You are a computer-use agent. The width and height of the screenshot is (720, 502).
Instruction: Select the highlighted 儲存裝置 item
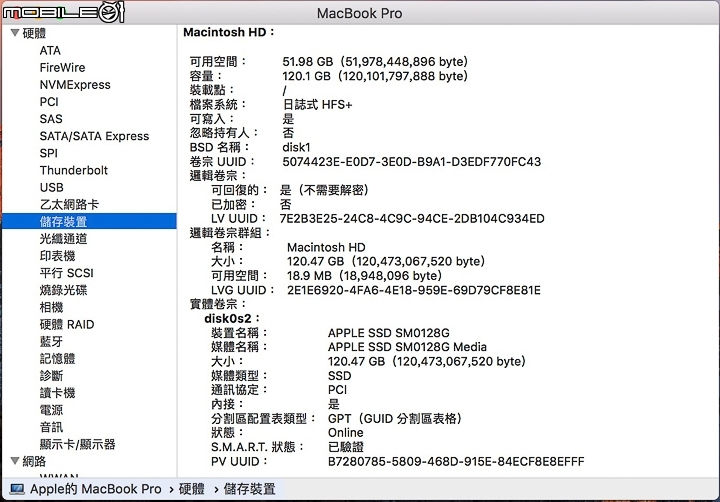[89, 221]
